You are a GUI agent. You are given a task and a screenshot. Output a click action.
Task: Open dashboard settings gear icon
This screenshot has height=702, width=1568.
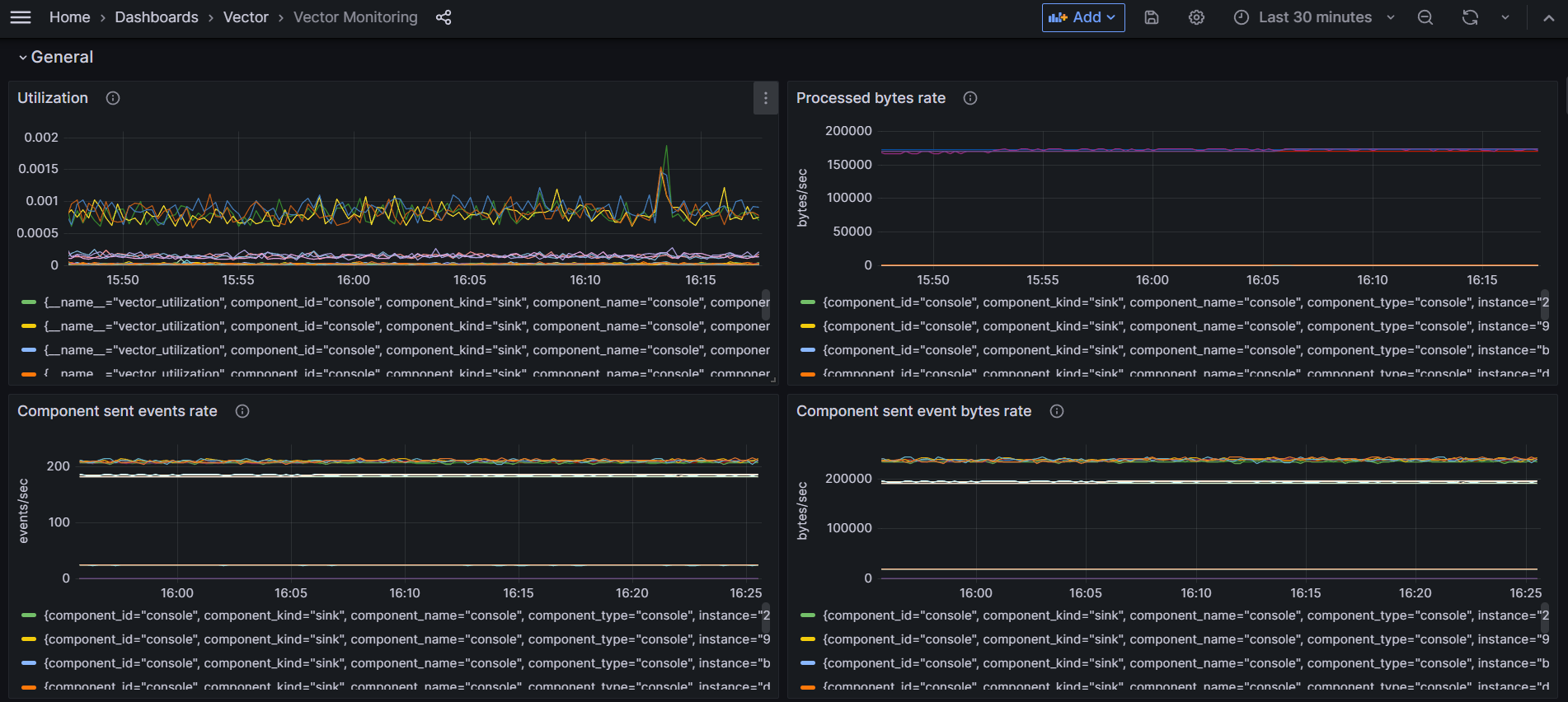point(1196,17)
